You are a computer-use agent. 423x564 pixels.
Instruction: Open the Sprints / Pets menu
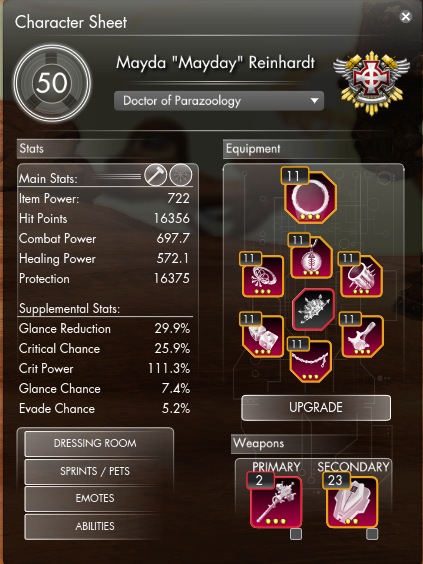pyautogui.click(x=95, y=471)
